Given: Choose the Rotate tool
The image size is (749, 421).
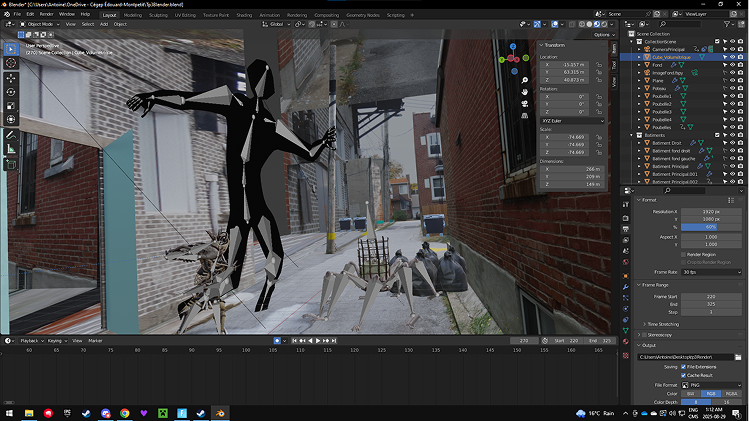Looking at the screenshot, I should click(11, 91).
